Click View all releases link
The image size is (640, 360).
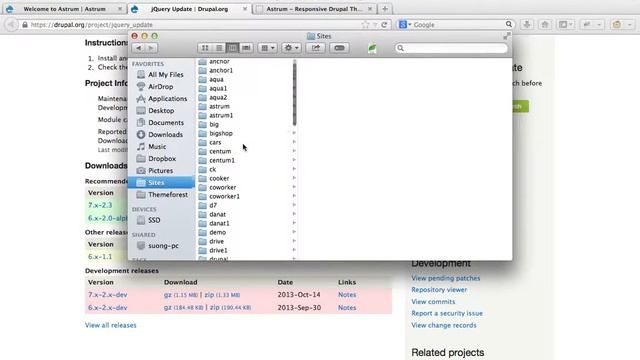tap(111, 325)
